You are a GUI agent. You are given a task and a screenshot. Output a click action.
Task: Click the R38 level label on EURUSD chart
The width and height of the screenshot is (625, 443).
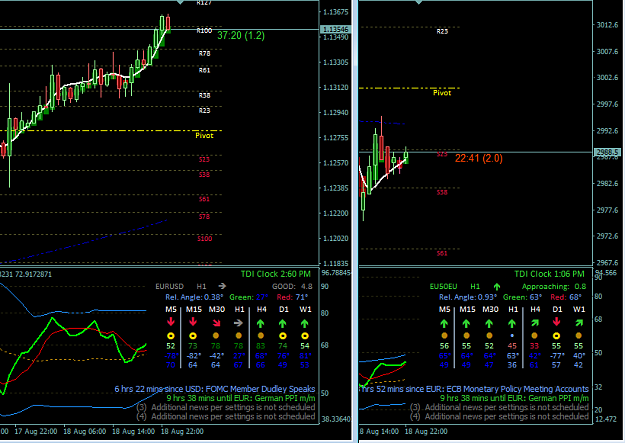tap(204, 96)
